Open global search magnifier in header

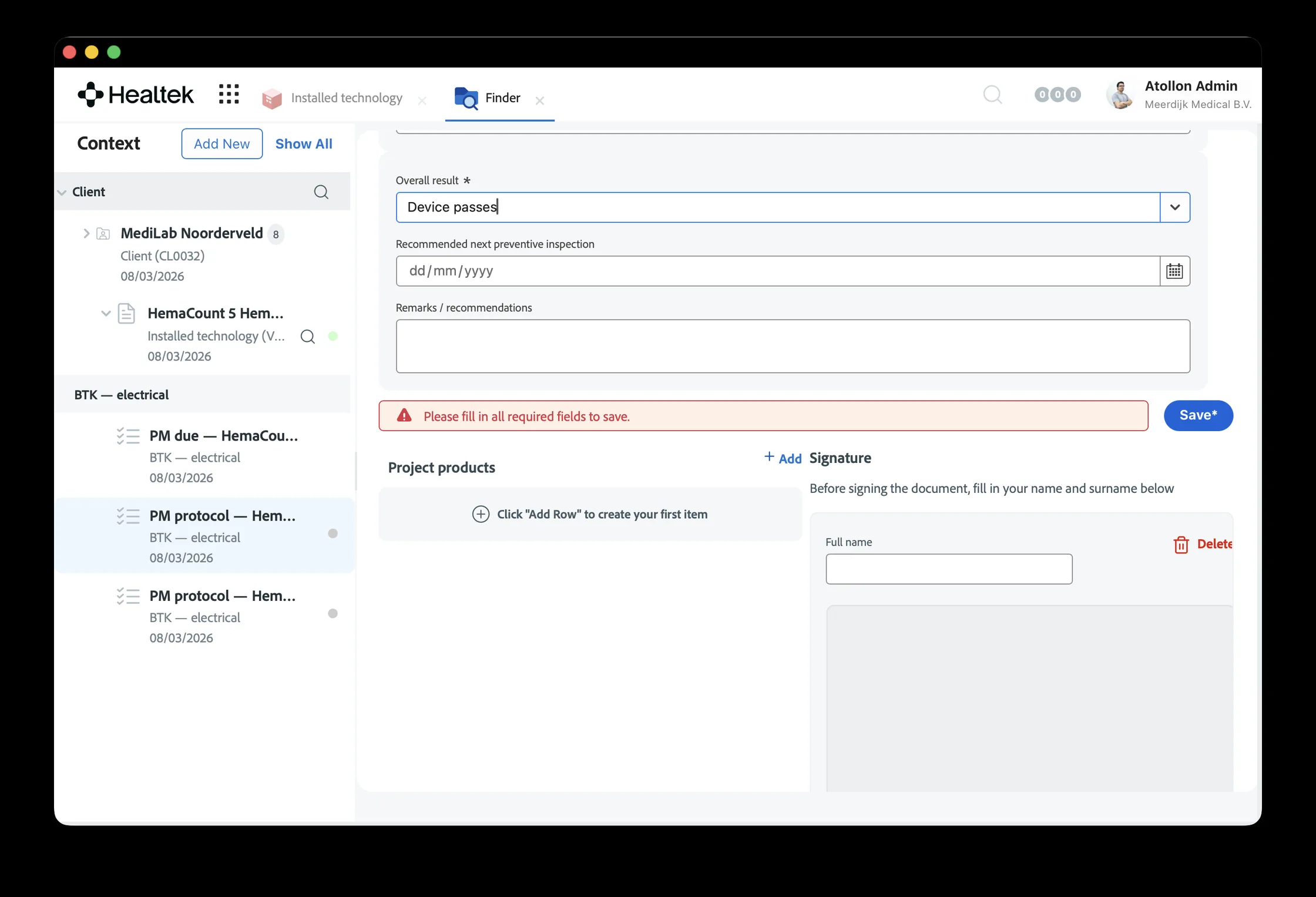click(992, 95)
